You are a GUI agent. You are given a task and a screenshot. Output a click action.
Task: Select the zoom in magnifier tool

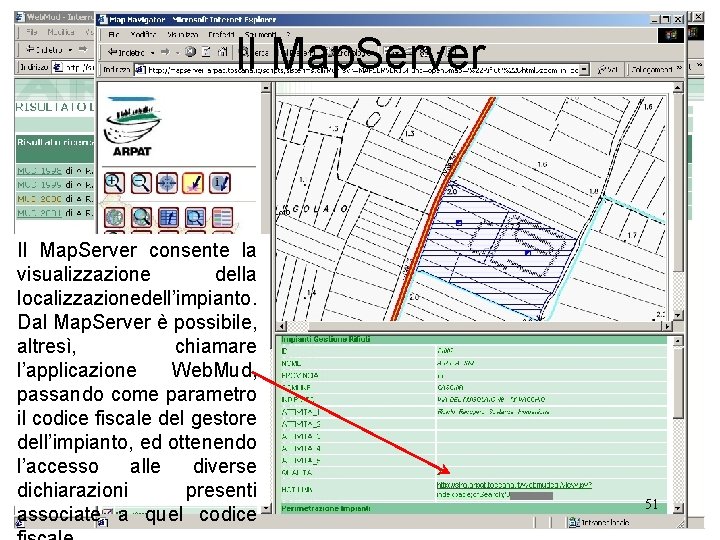click(113, 183)
